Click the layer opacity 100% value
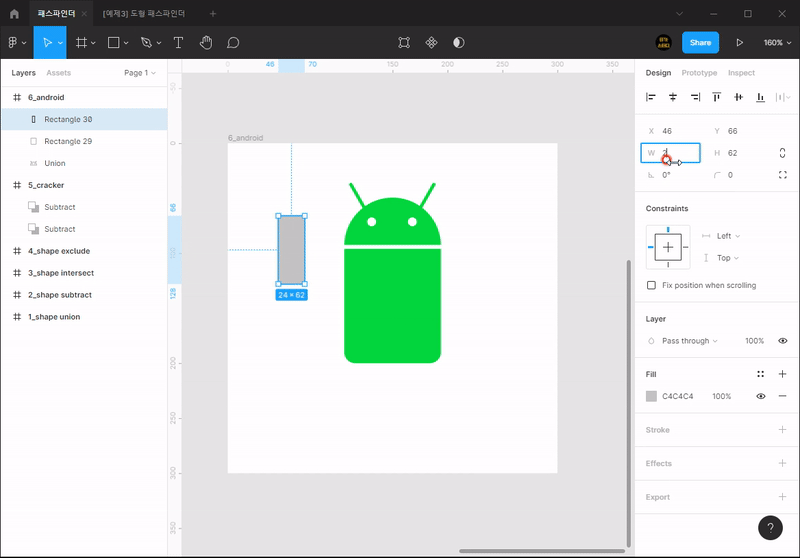Viewport: 800px width, 558px height. (754, 341)
